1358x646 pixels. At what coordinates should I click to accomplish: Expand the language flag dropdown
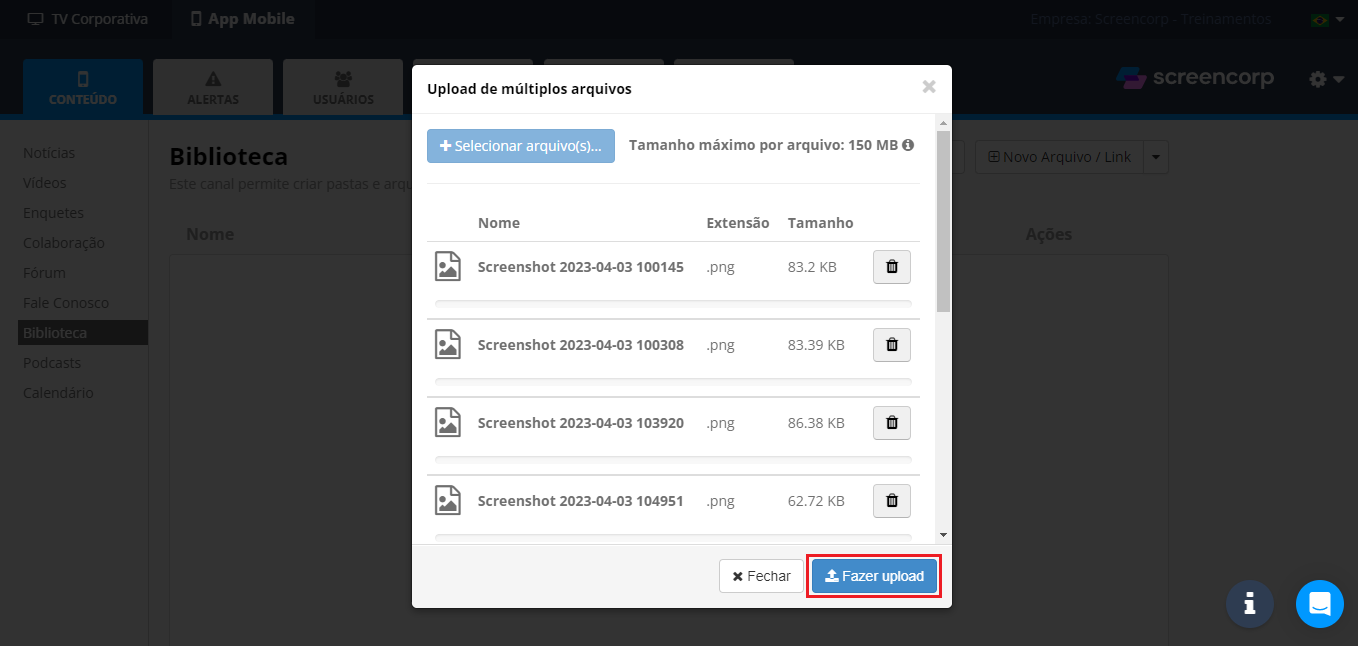pyautogui.click(x=1326, y=20)
